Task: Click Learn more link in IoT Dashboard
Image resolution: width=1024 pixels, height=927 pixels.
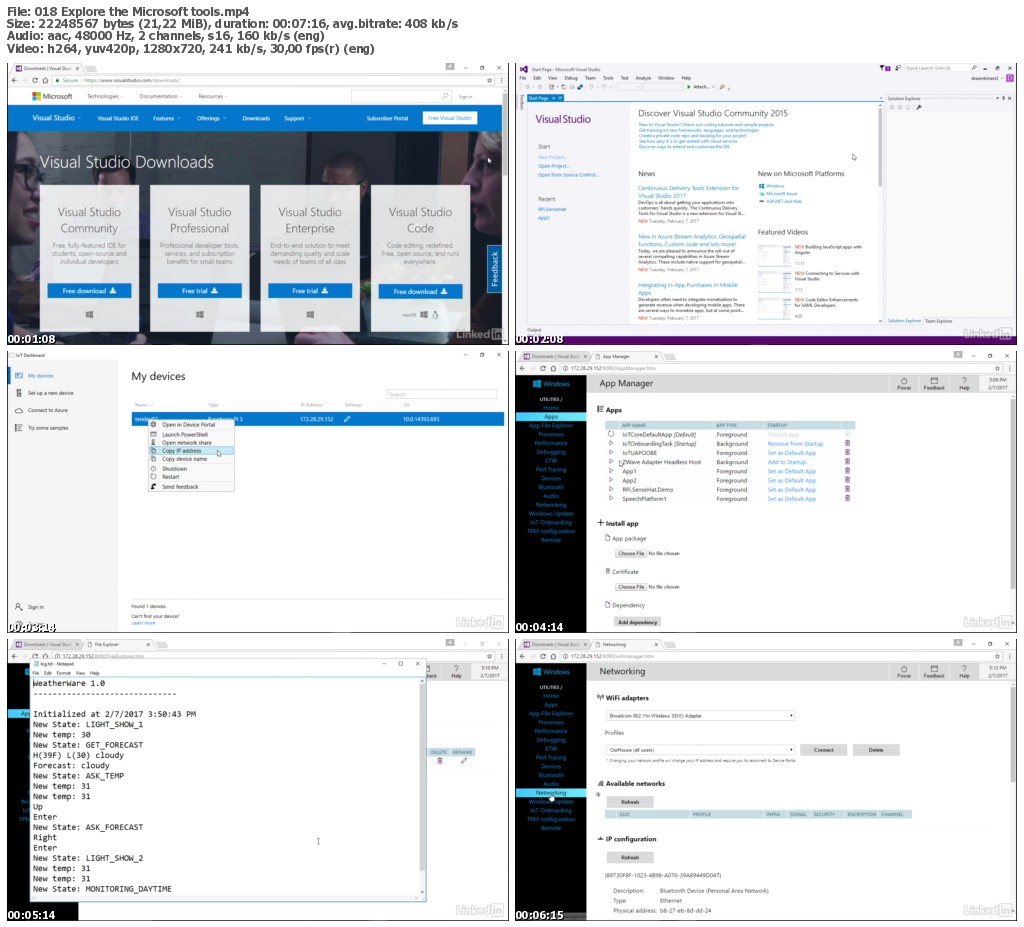Action: click(144, 623)
